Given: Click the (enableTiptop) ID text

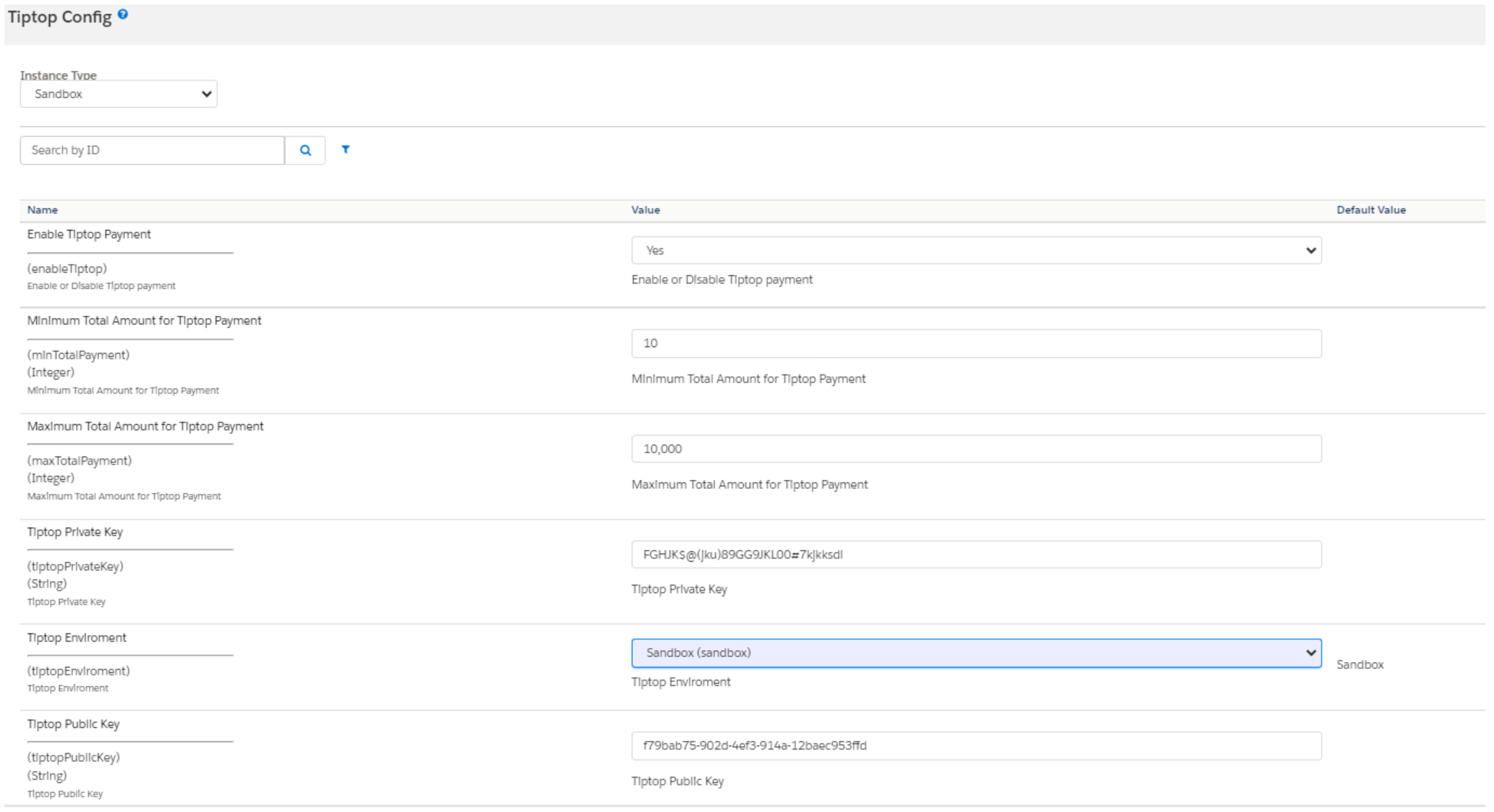Looking at the screenshot, I should pos(67,268).
